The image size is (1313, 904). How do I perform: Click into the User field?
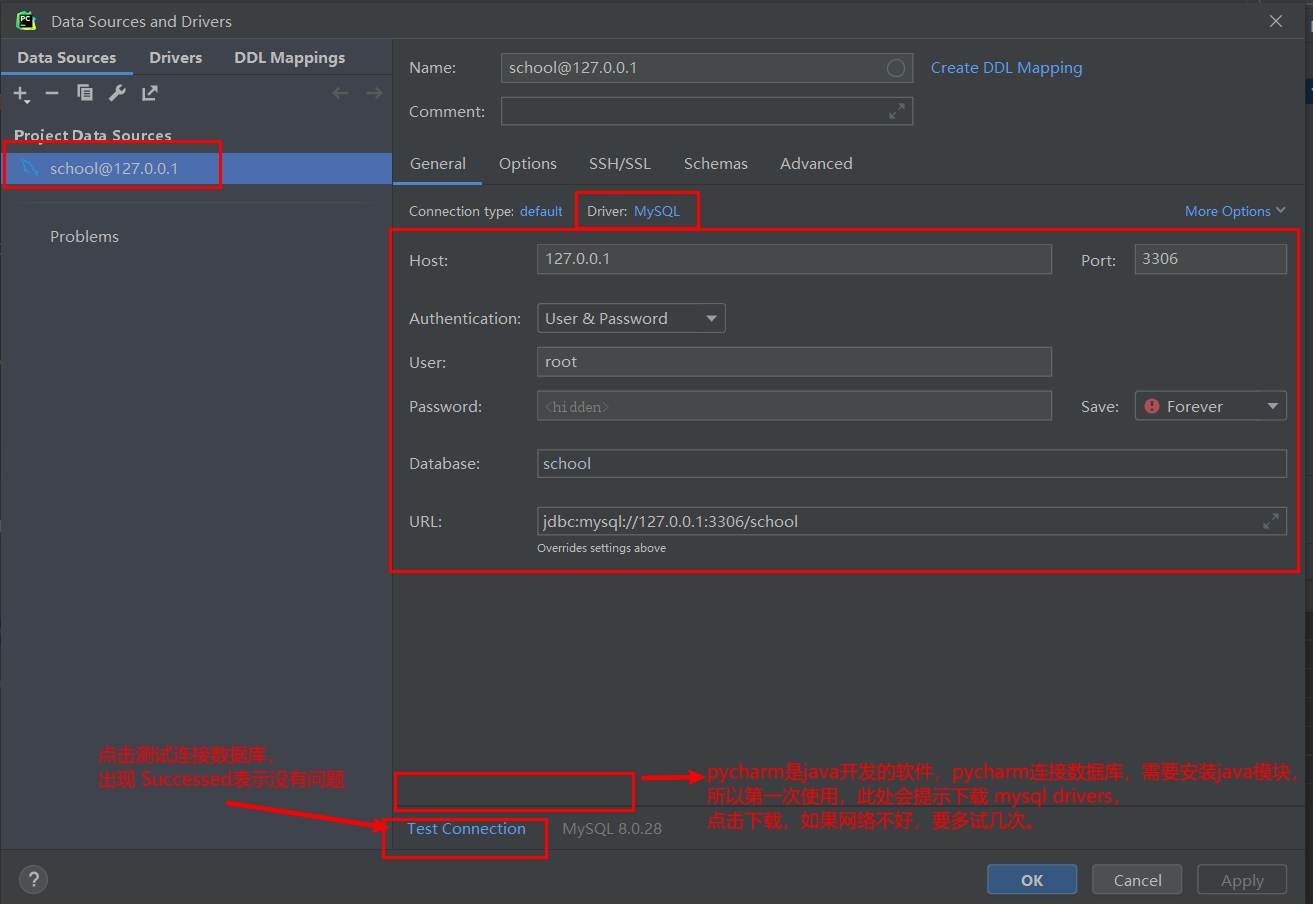click(x=794, y=362)
